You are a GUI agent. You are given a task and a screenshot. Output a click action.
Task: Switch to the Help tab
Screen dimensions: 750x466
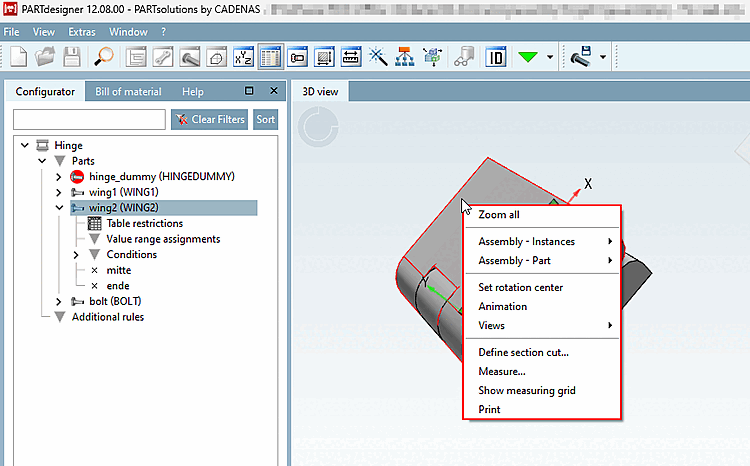point(193,91)
